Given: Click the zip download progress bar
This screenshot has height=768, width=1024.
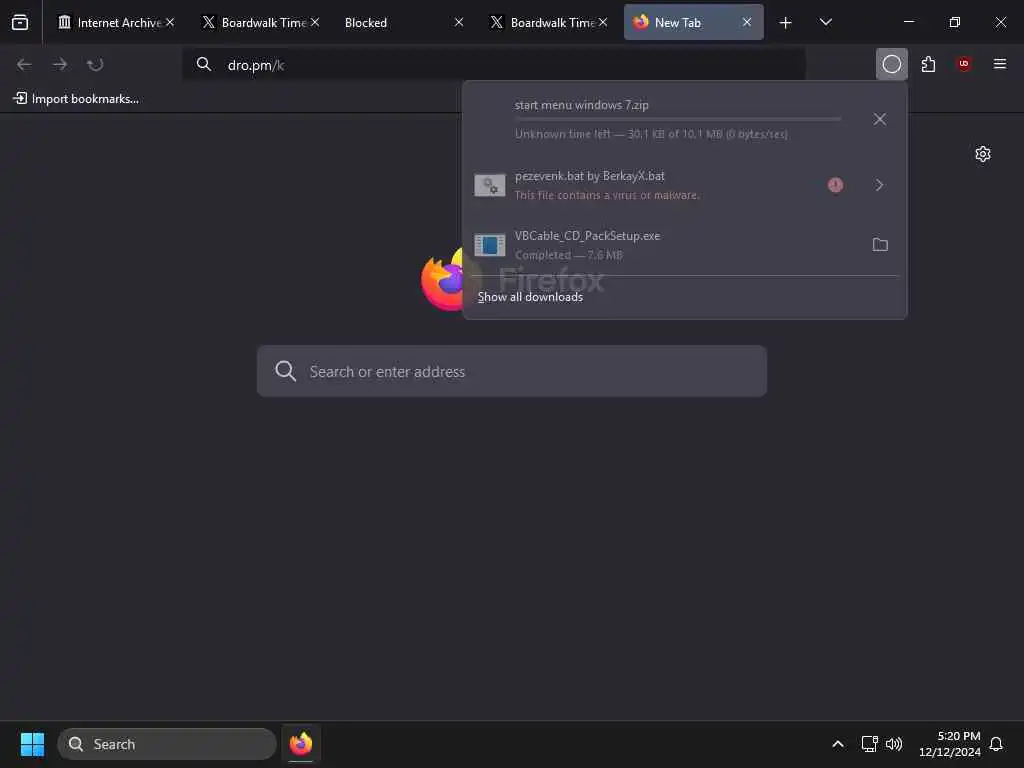Looking at the screenshot, I should pos(677,119).
